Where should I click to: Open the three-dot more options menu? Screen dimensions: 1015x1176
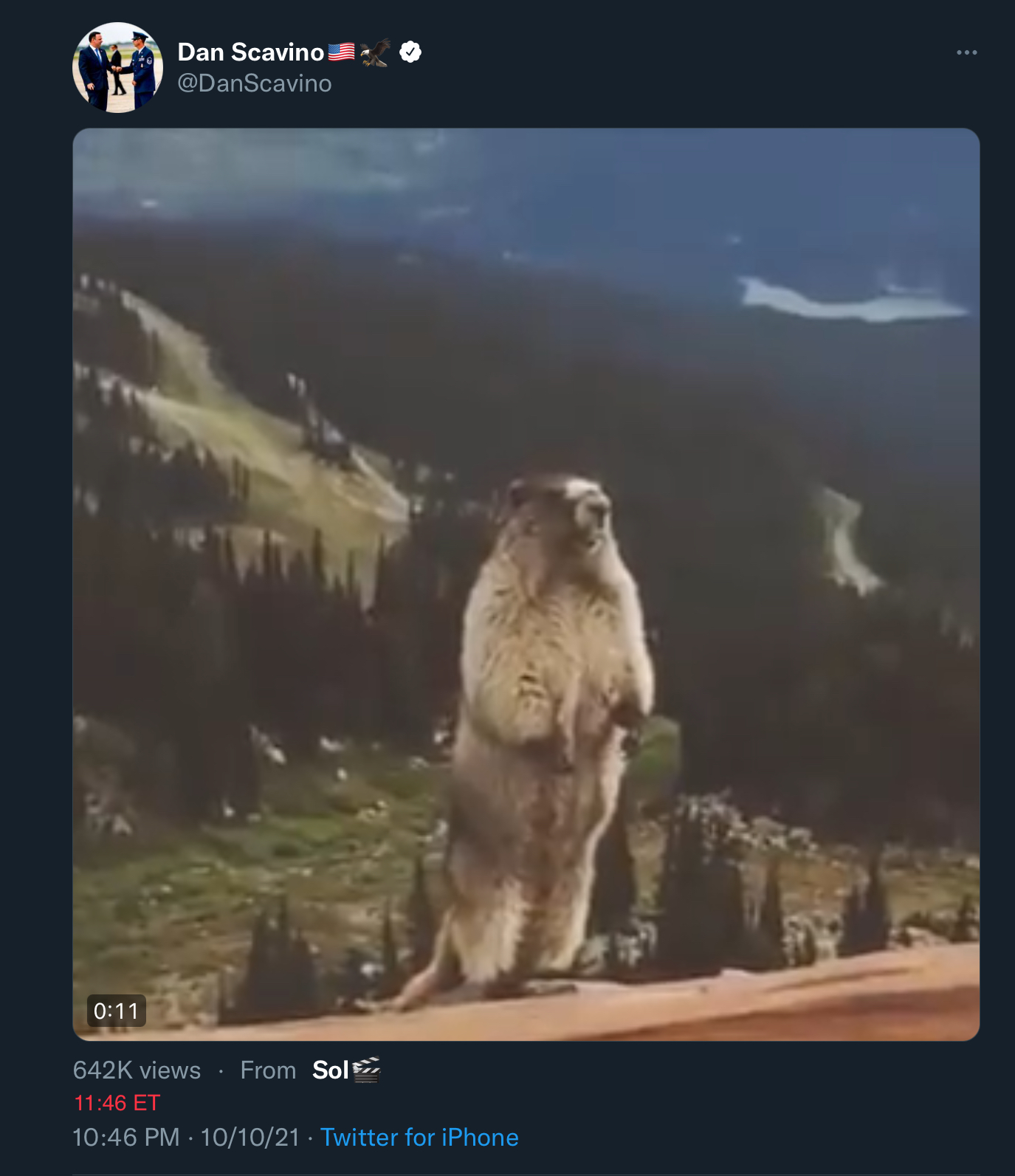[x=966, y=52]
